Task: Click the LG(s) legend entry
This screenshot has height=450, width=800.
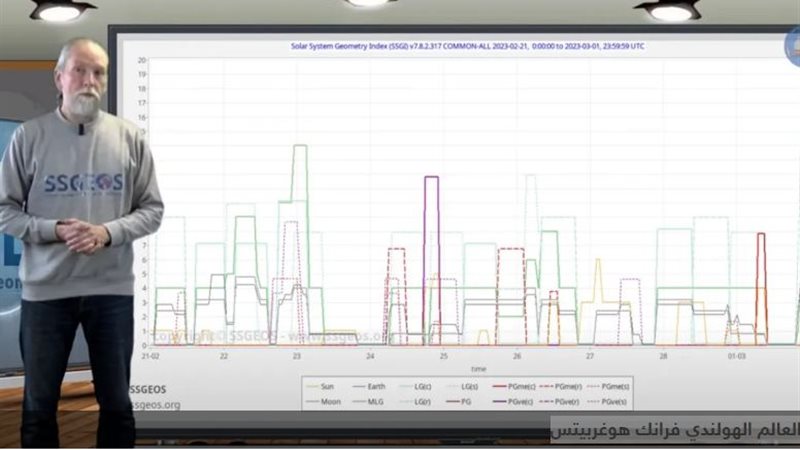Action: 462,387
